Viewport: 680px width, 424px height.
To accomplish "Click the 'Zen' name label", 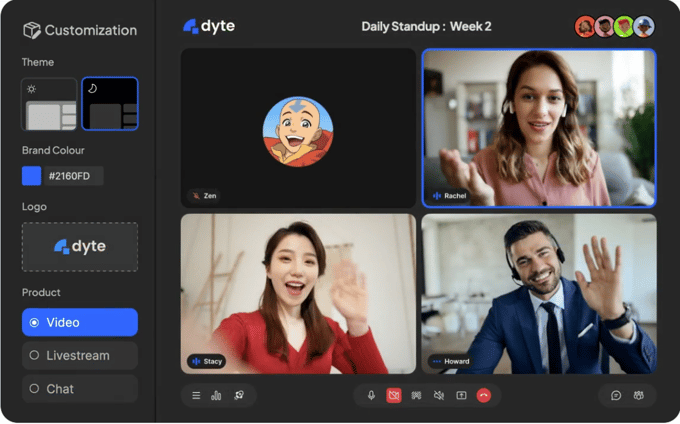I will 210,196.
